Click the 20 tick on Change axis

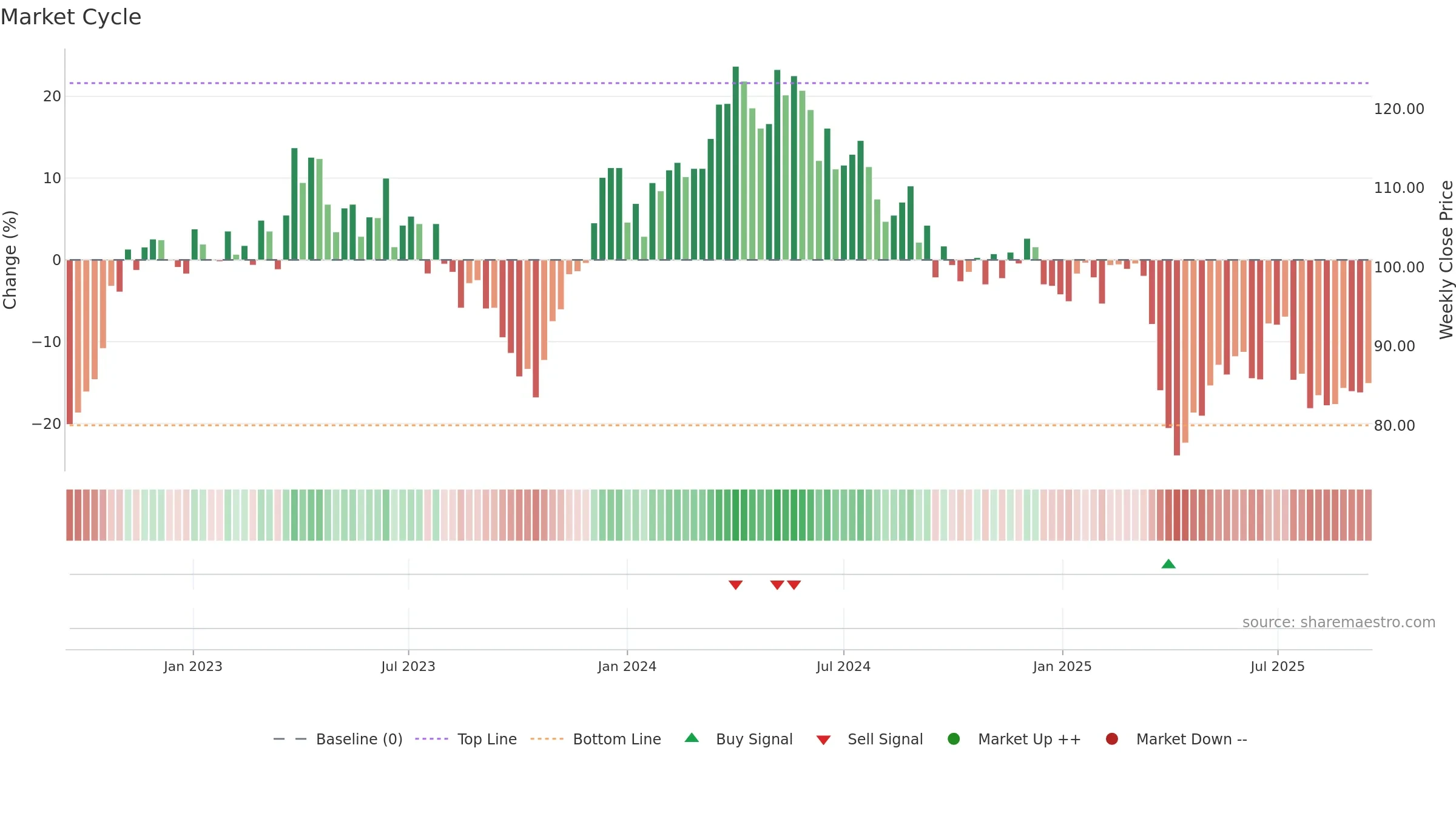tap(52, 96)
